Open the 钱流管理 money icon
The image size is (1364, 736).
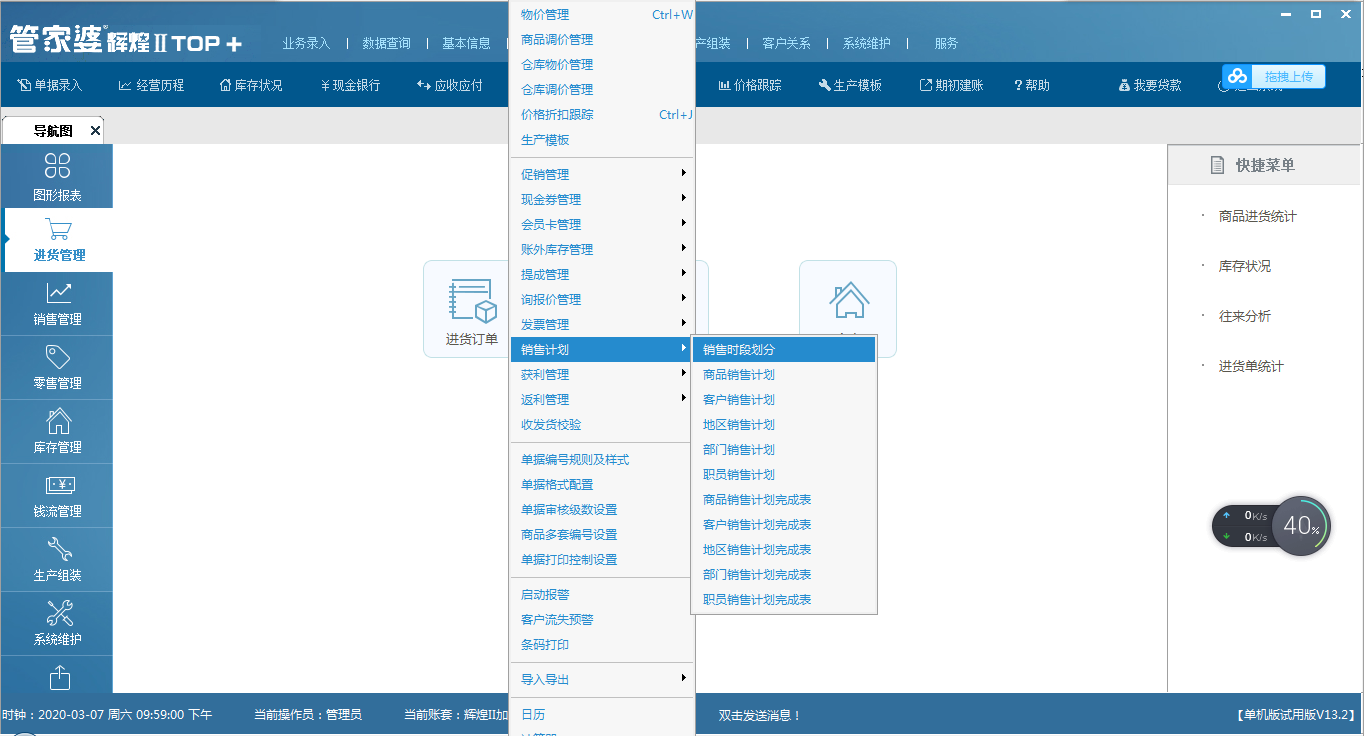pos(59,486)
